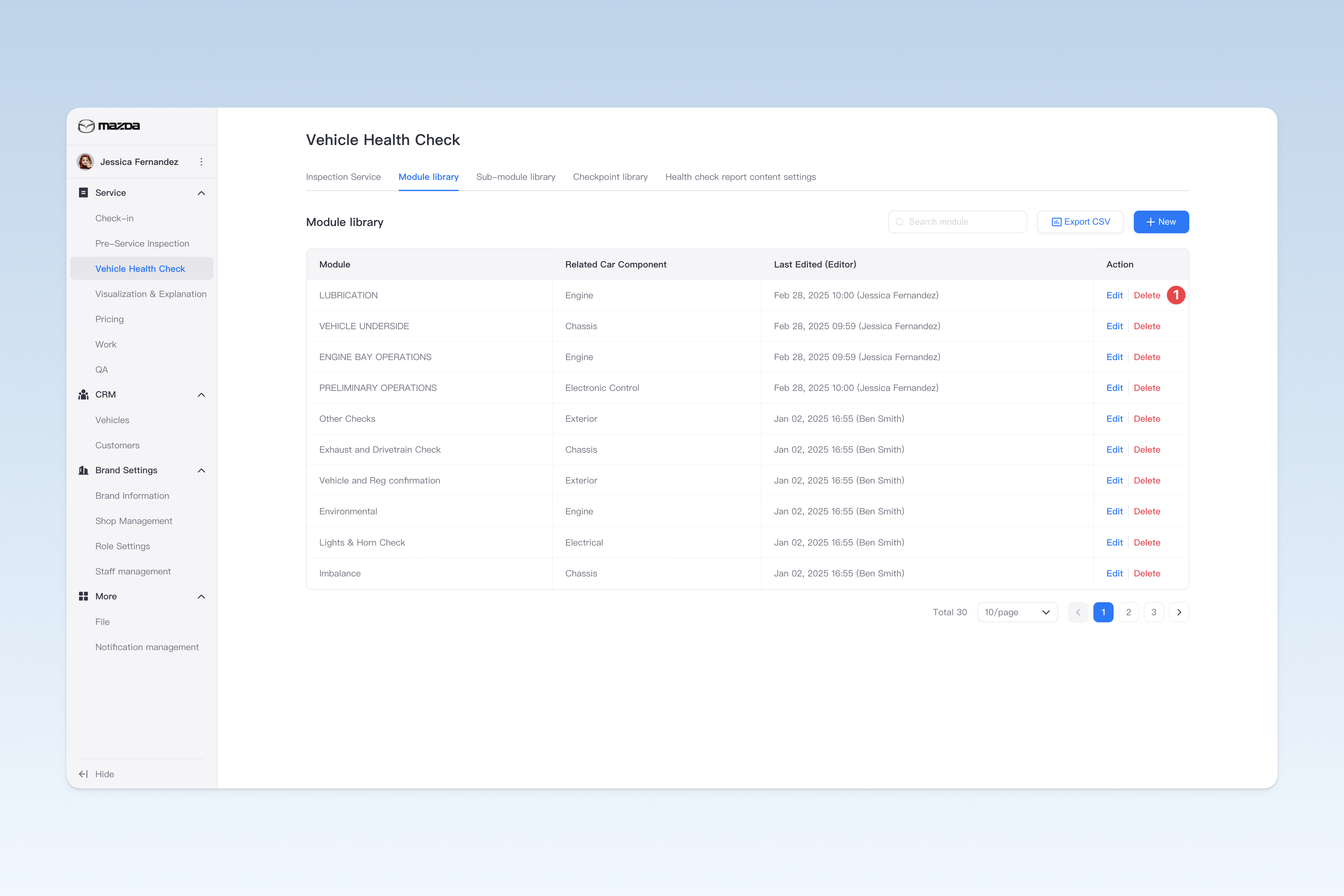Click the Hide sidebar arrow icon

tap(83, 774)
